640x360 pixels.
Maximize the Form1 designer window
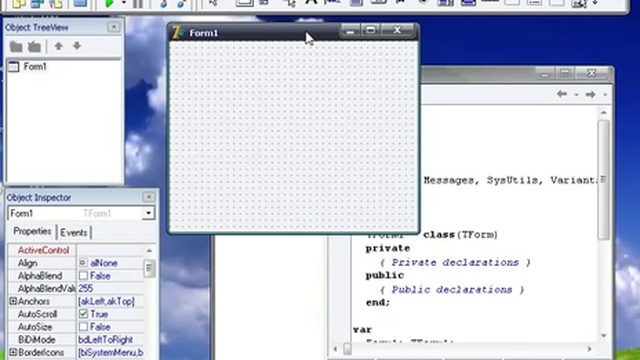[x=371, y=30]
